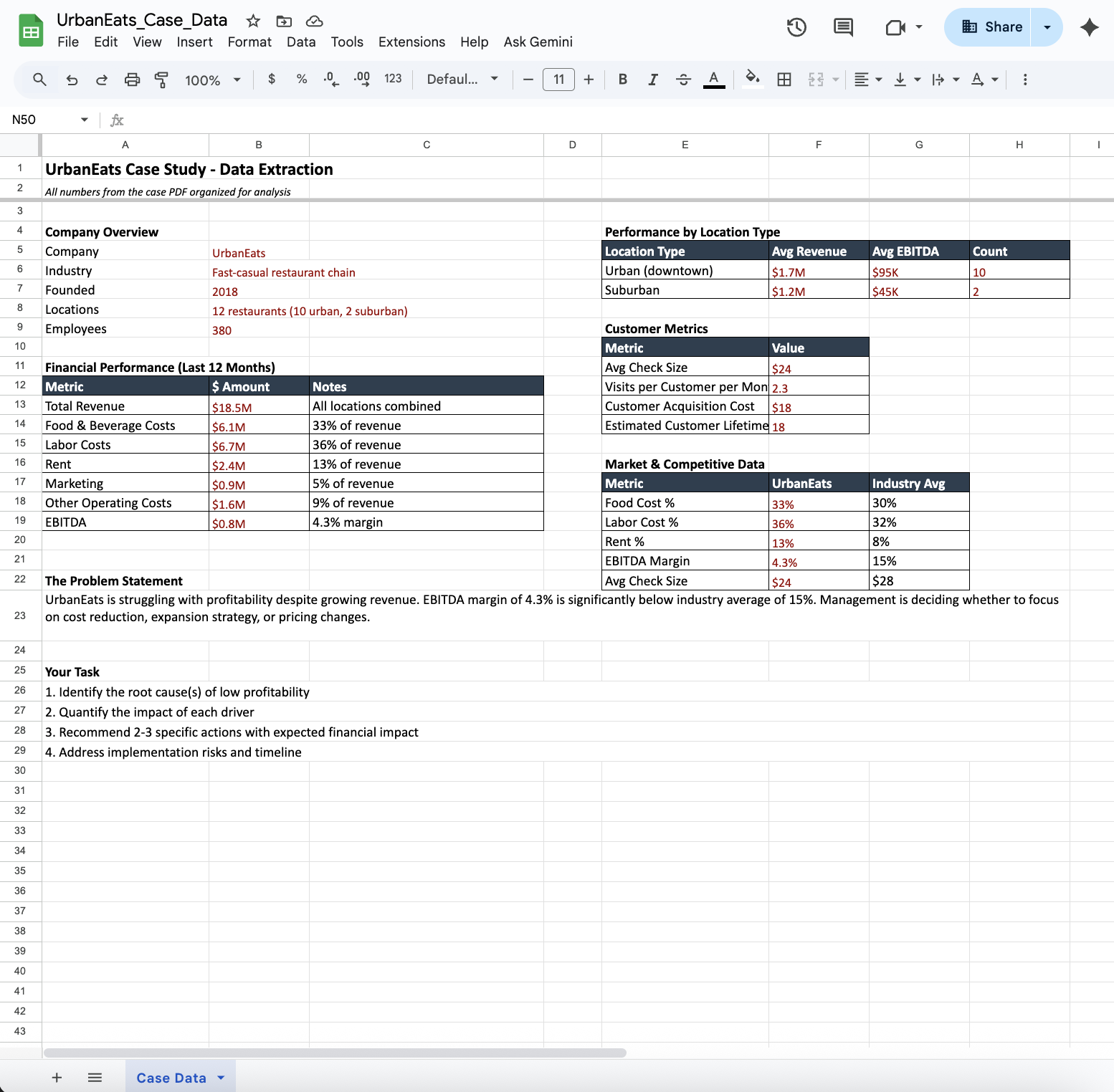The image size is (1114, 1092).
Task: Open the File menu
Action: 68,42
